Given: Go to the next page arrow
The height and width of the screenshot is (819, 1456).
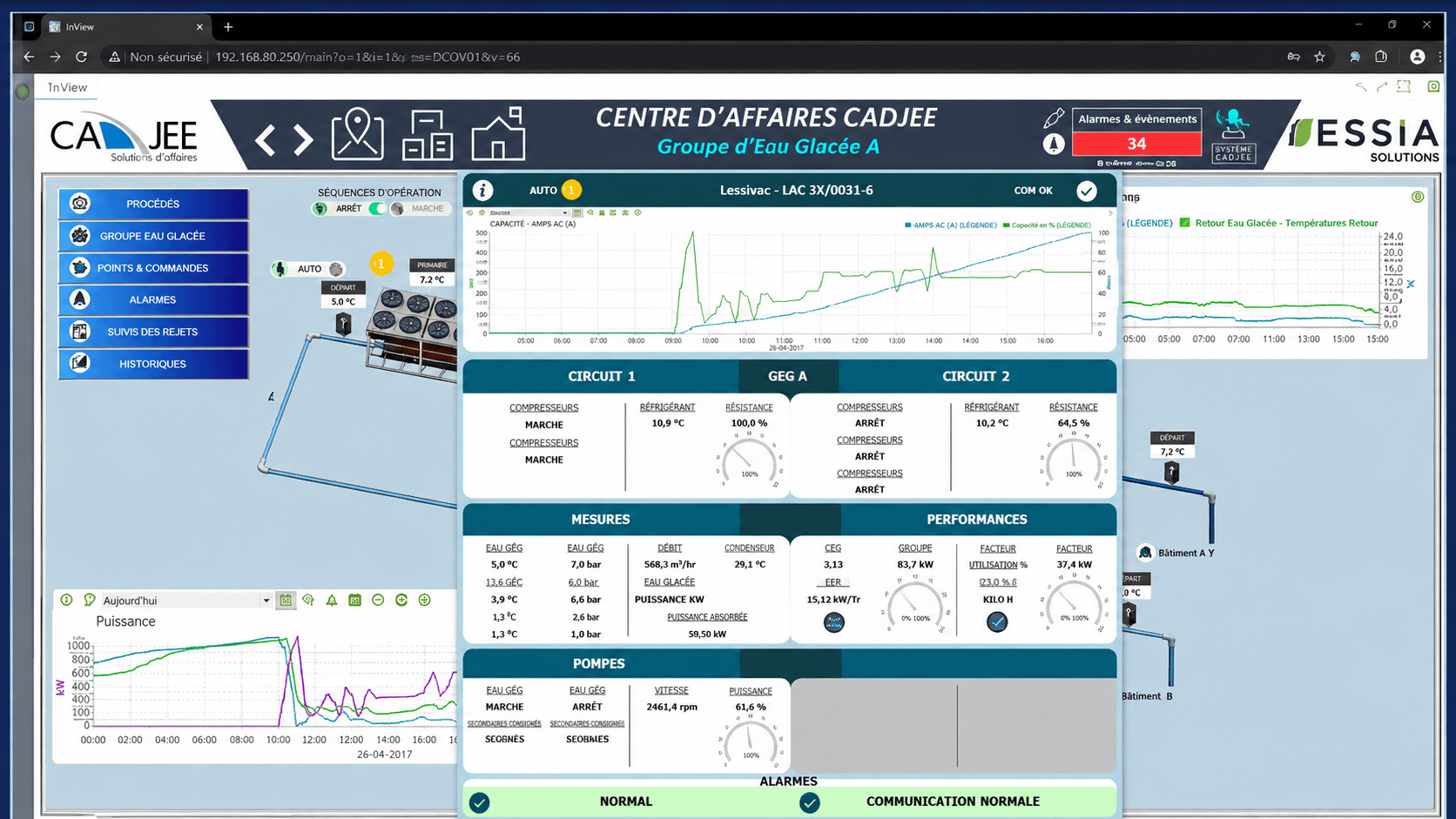Looking at the screenshot, I should click(302, 139).
